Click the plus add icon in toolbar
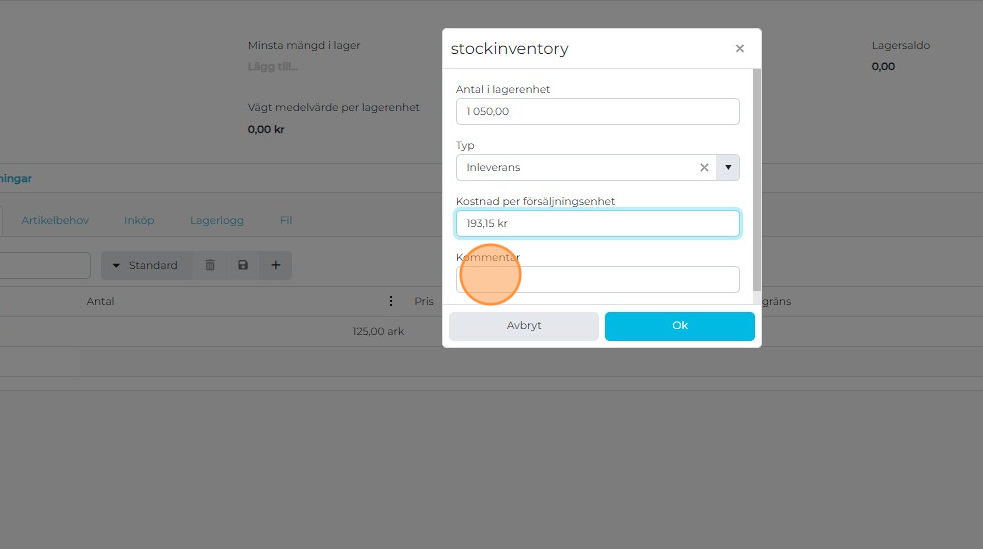 (x=275, y=265)
